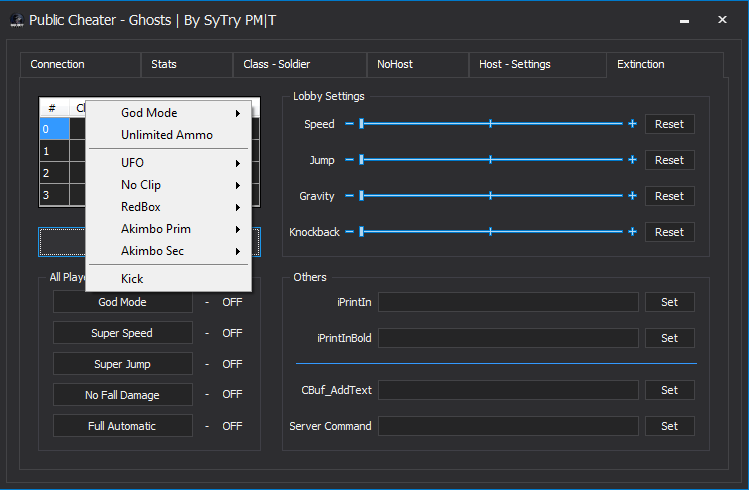
Task: Select client row 1 in the table
Action: [x=54, y=151]
